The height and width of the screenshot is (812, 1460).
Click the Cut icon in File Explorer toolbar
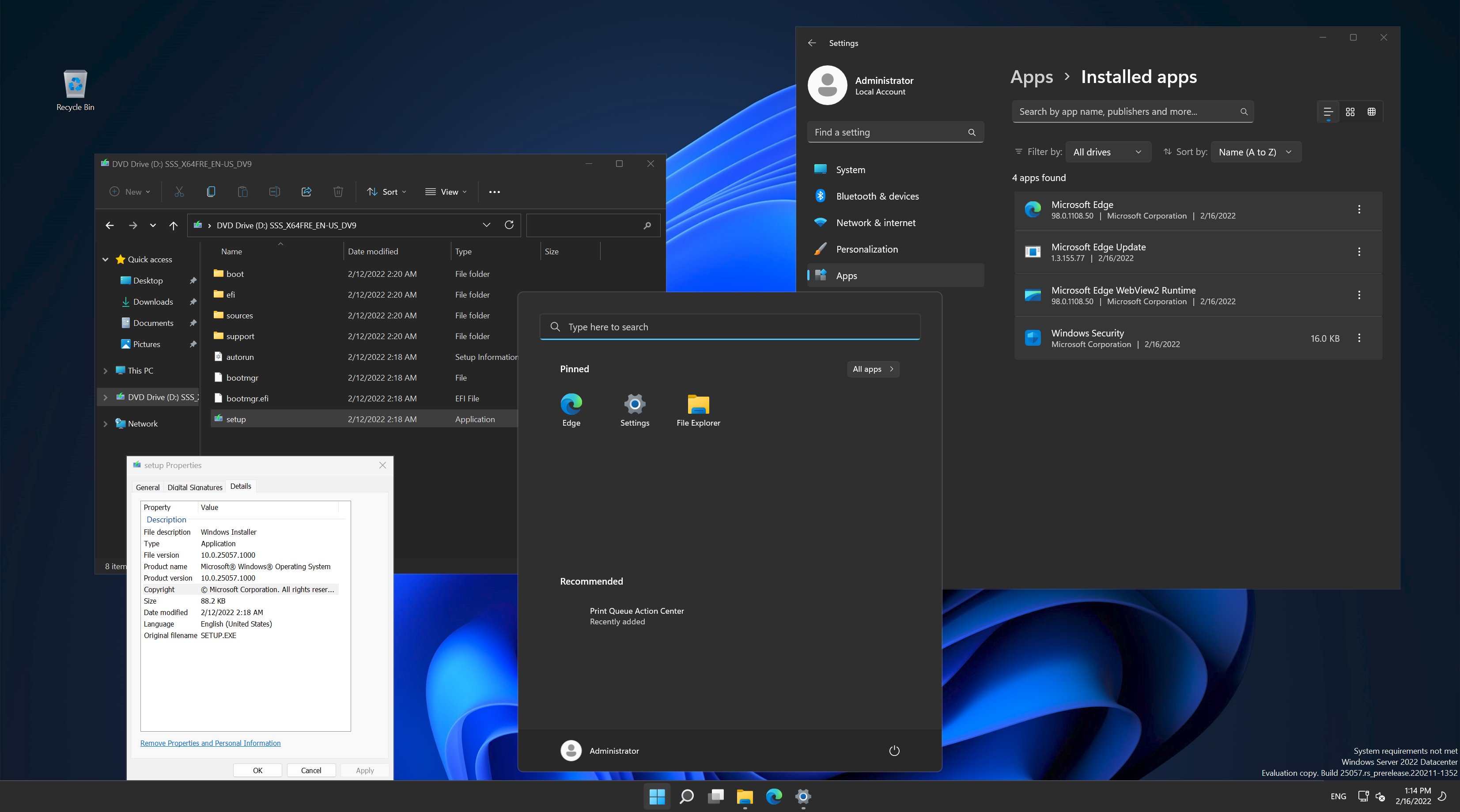click(x=179, y=192)
